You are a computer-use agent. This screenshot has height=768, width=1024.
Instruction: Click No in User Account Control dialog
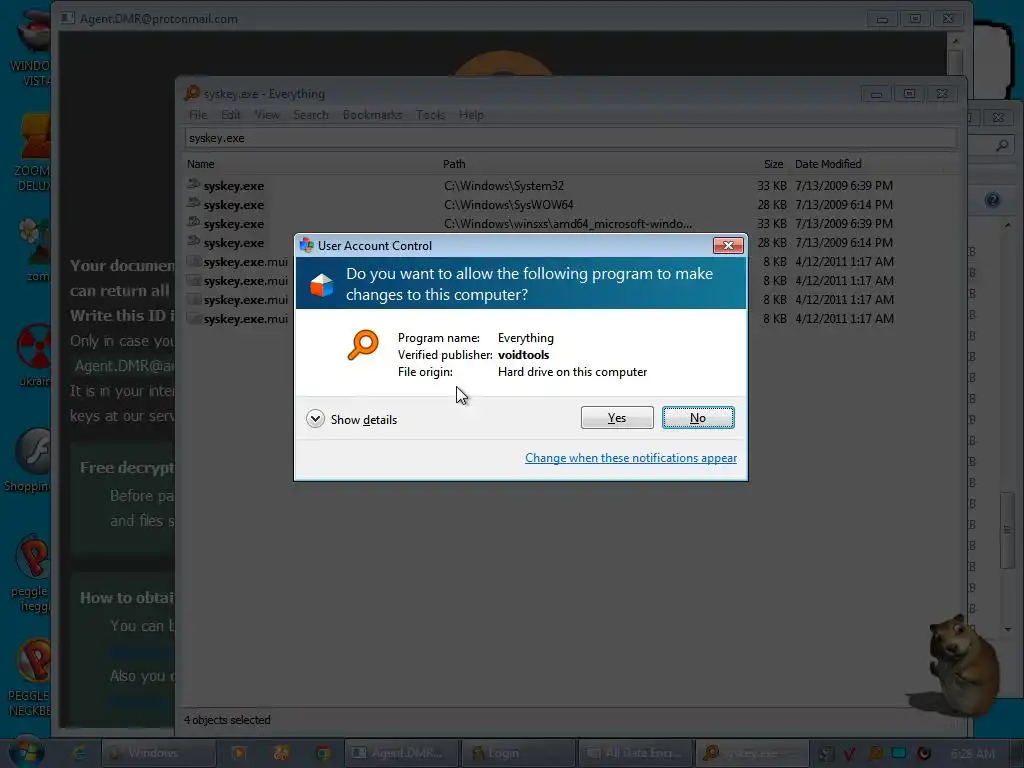(697, 418)
